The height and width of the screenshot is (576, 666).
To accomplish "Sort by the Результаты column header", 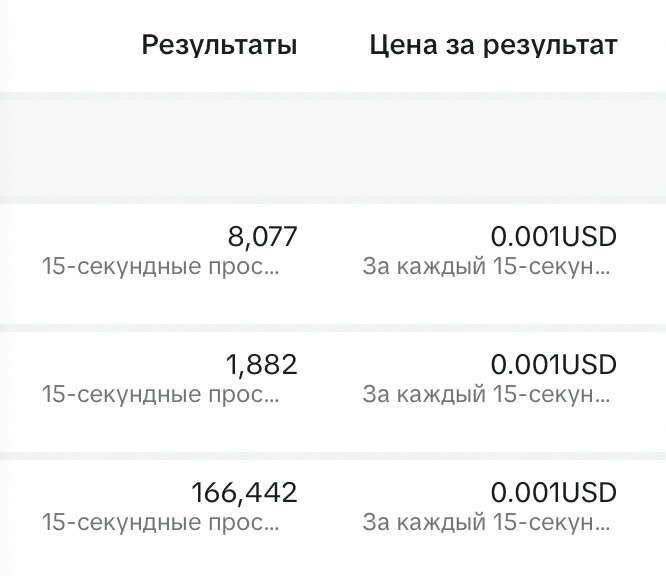I will click(x=219, y=45).
